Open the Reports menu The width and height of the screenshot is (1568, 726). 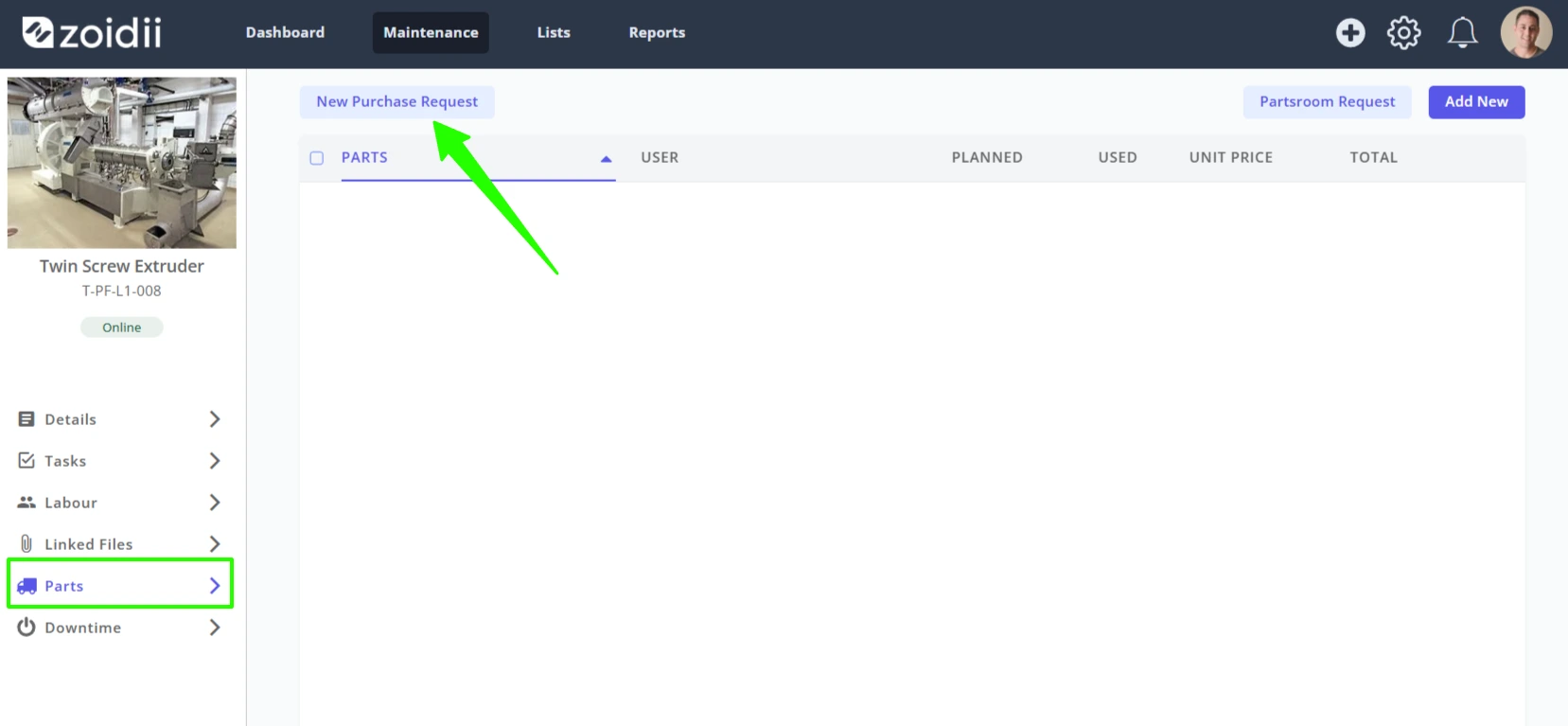(x=657, y=32)
